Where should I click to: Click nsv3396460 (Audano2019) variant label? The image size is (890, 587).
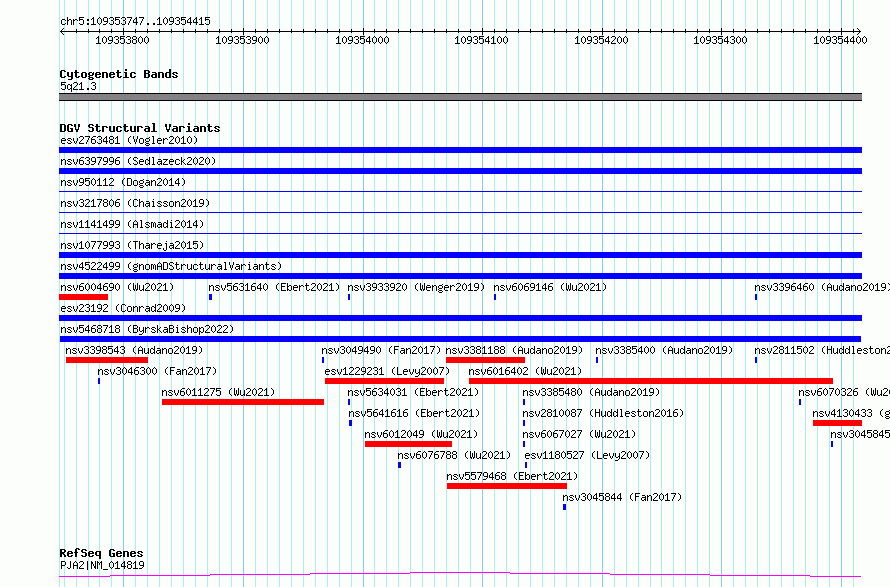[822, 287]
